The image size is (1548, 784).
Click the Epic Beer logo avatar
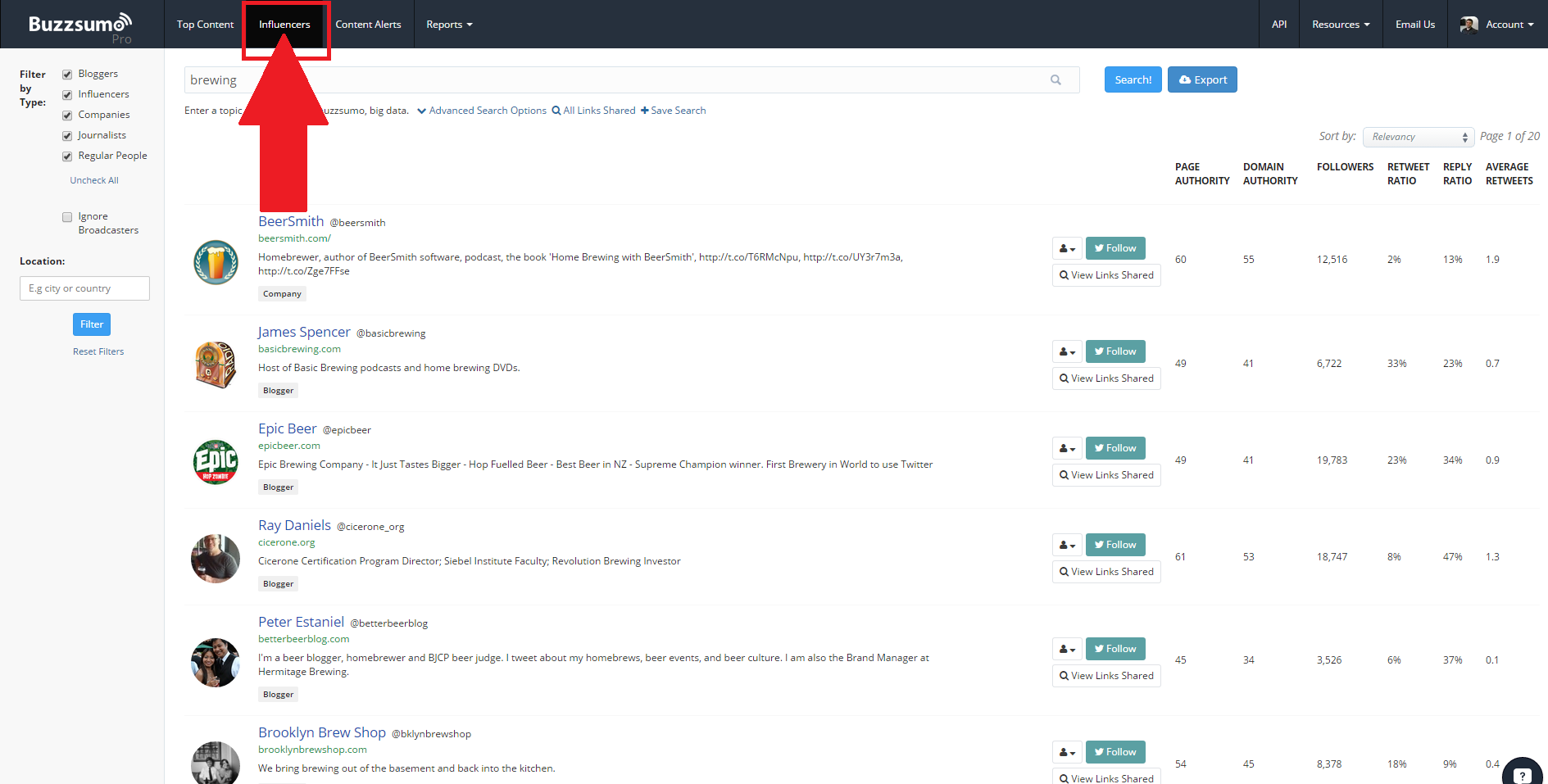pyautogui.click(x=216, y=461)
